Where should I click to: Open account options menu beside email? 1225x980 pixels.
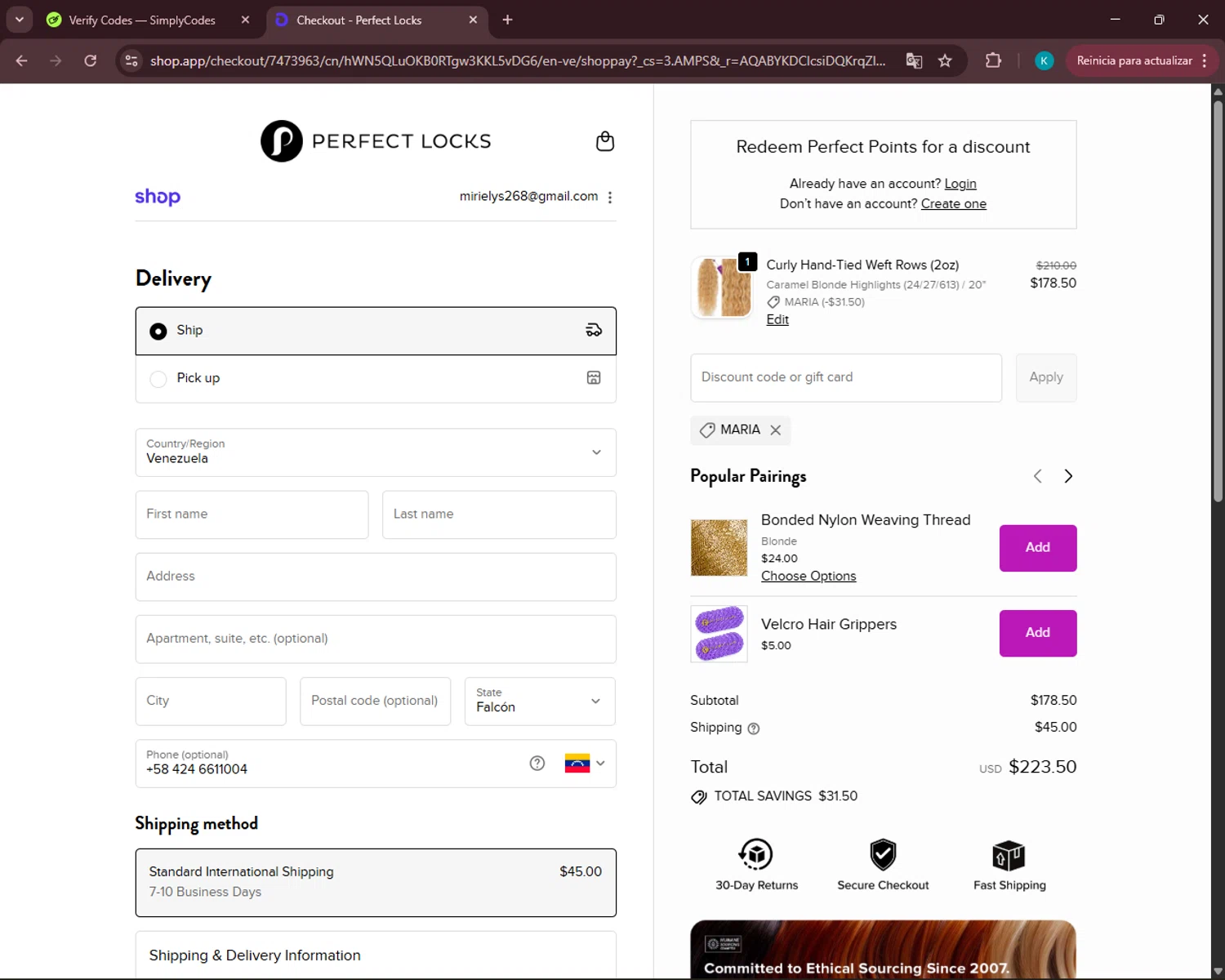pyautogui.click(x=610, y=197)
